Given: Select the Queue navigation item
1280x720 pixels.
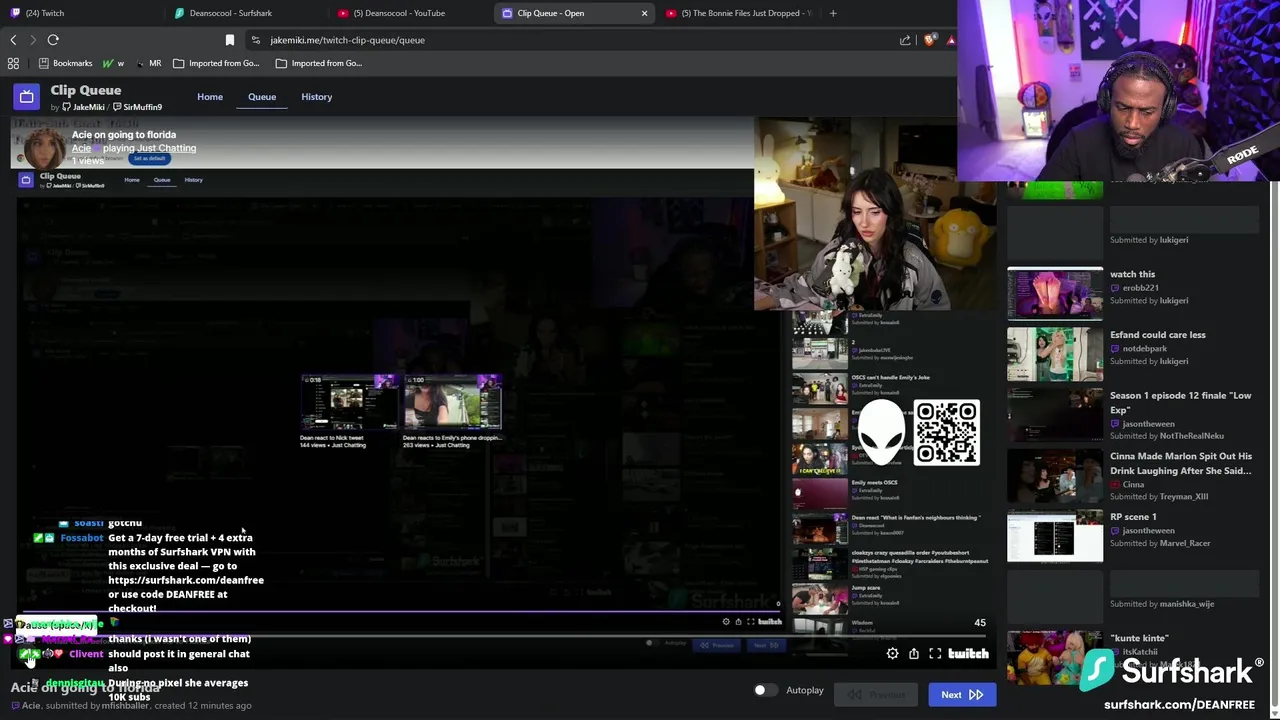Looking at the screenshot, I should point(262,97).
